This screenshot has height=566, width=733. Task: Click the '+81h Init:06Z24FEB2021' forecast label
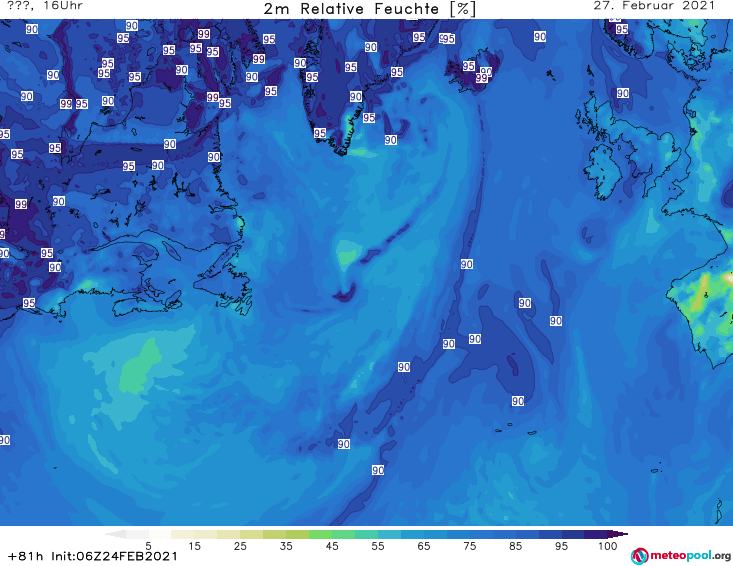[x=93, y=556]
